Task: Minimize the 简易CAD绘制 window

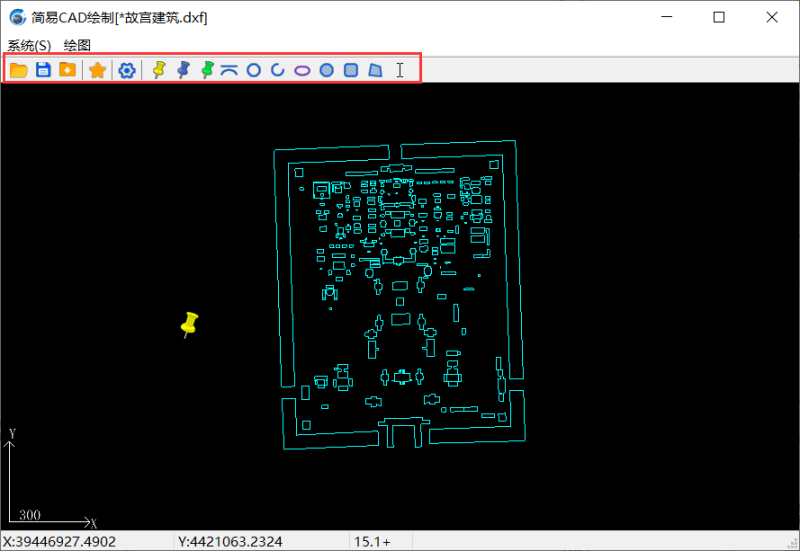Action: pyautogui.click(x=666, y=17)
